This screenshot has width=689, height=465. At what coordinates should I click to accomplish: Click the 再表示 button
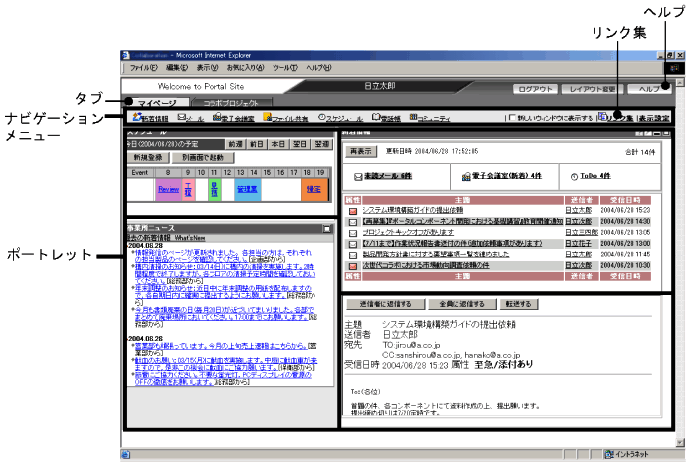coord(361,151)
